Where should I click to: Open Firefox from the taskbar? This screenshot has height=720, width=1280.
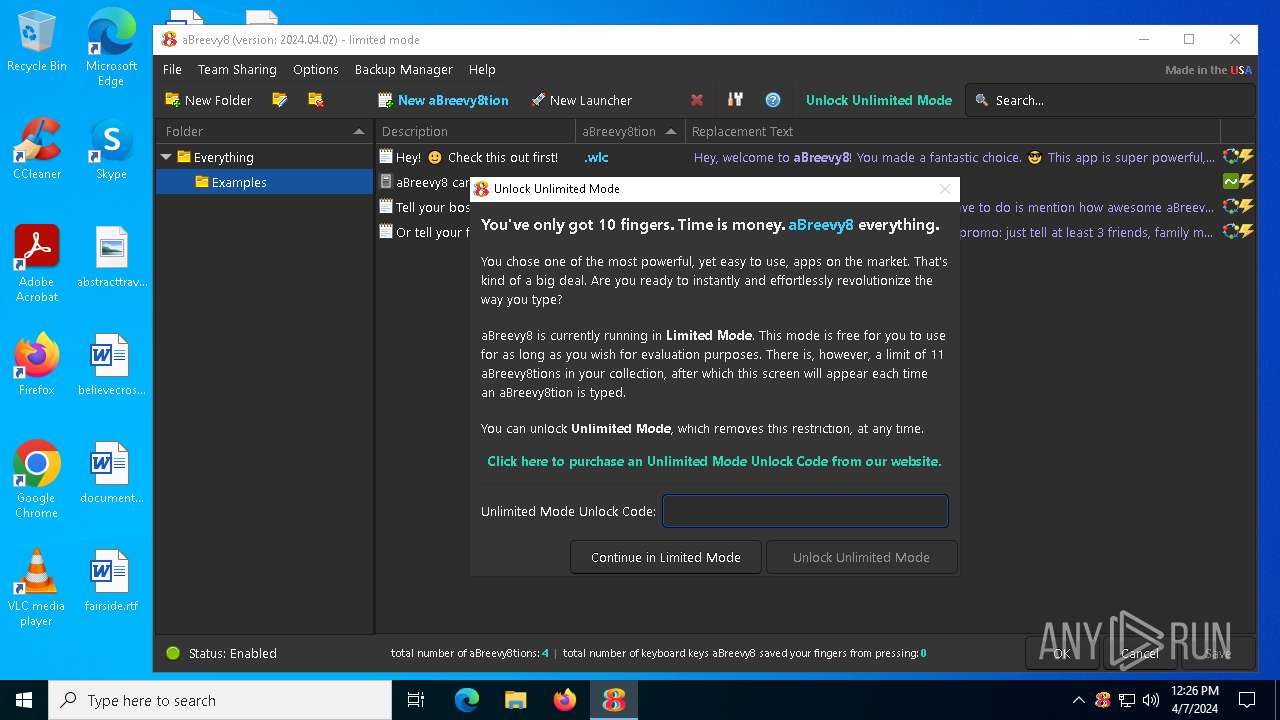[x=565, y=700]
